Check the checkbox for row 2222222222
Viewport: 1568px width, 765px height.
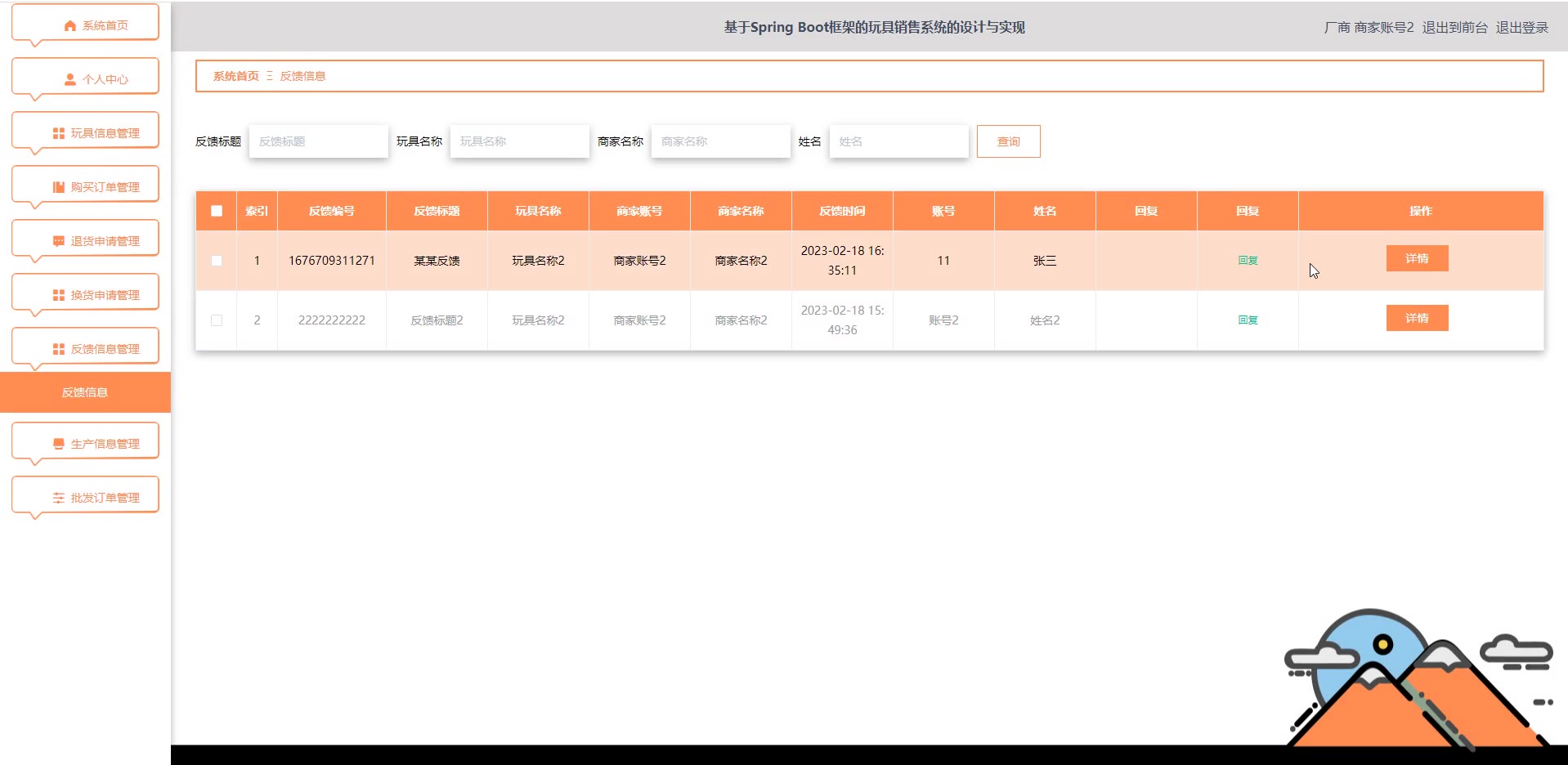[217, 320]
